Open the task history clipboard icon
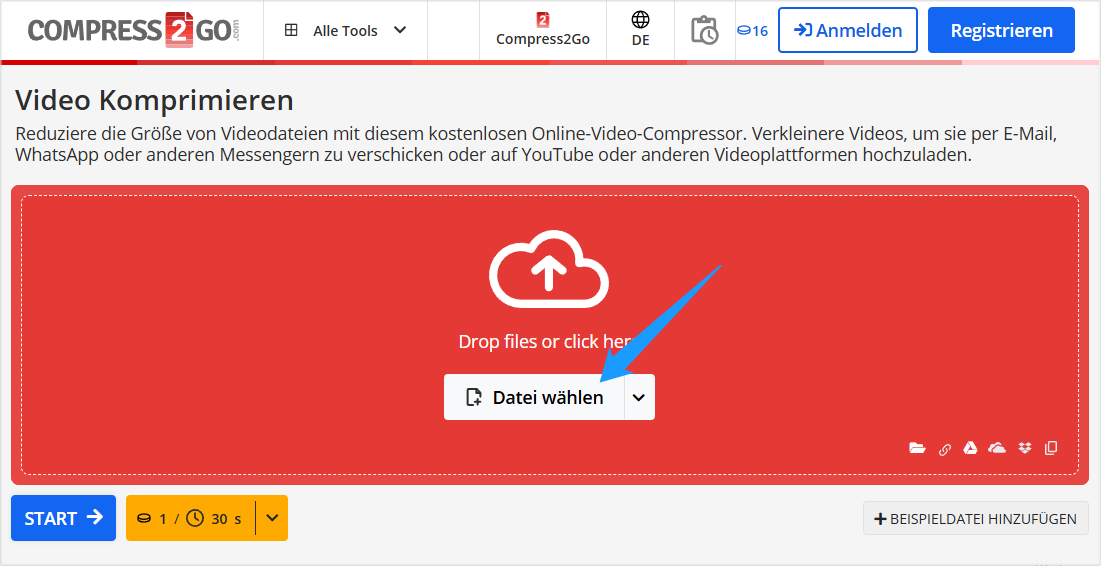Screen dimensions: 1101x566 704,31
